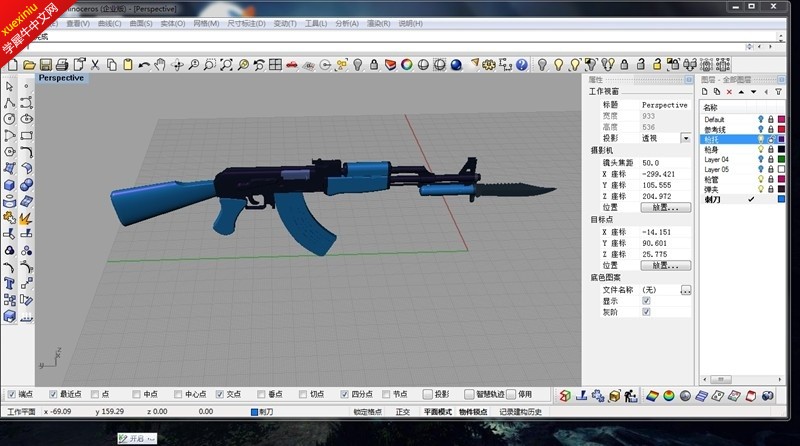Screen dimensions: 800x446
Task: Open the 曲面(S) menu
Action: tap(141, 23)
